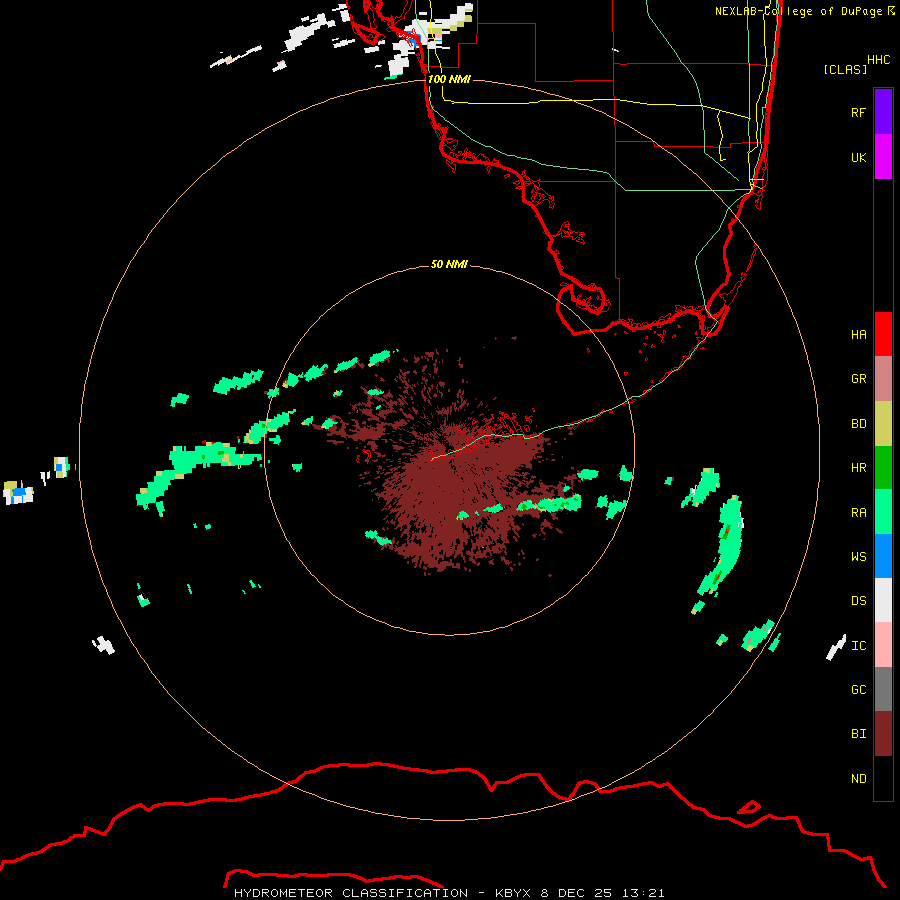Viewport: 900px width, 900px height.
Task: Click the DS legend label
Action: pos(858,601)
